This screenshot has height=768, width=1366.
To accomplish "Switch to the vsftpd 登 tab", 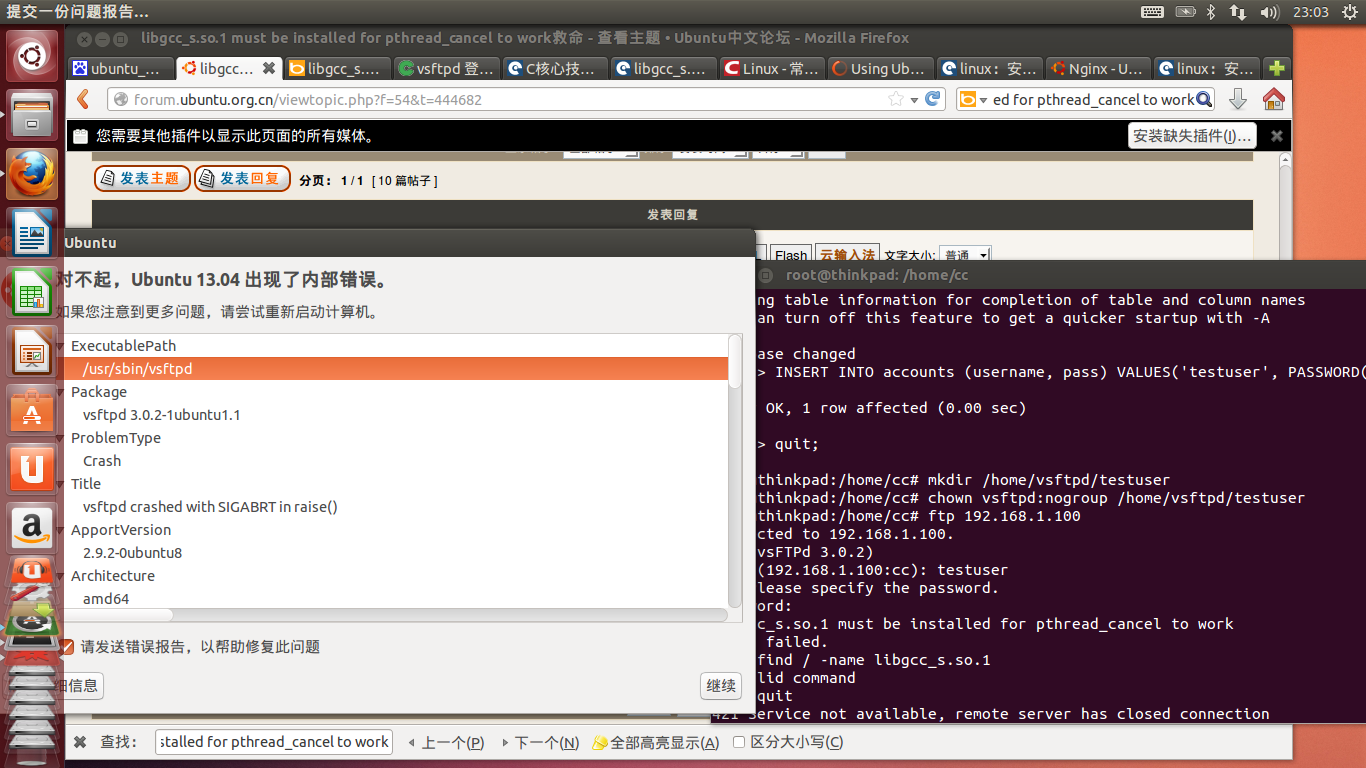I will pyautogui.click(x=446, y=69).
